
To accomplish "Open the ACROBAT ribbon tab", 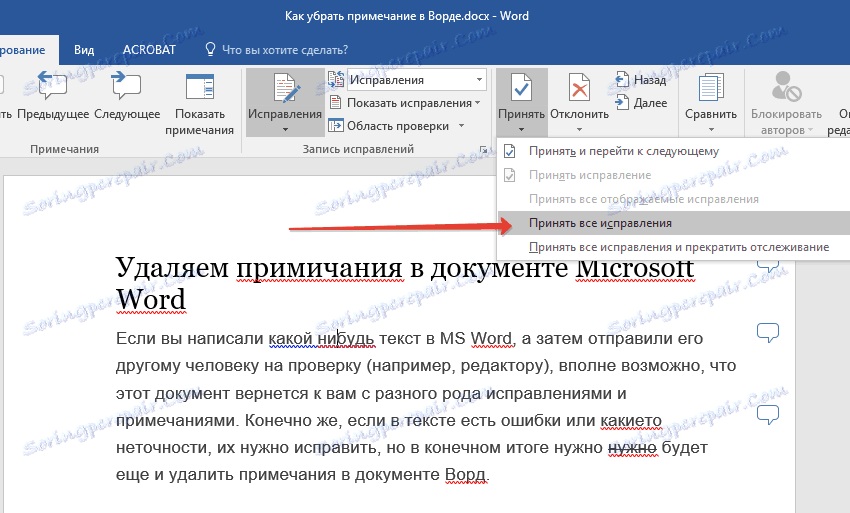I will (149, 50).
